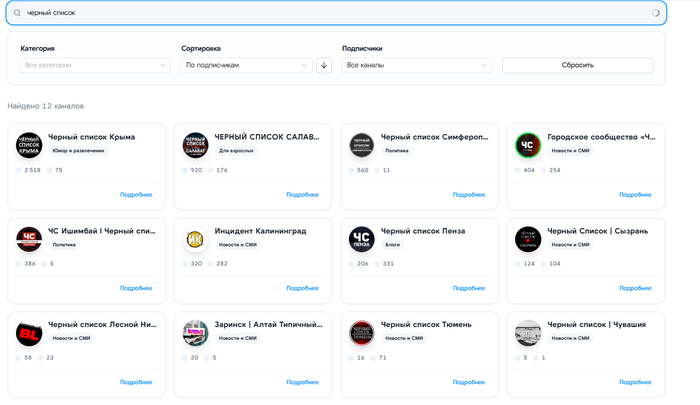Click Подробнее link on Черный список Чувашия
Viewport: 700px width, 405px height.
pos(635,382)
